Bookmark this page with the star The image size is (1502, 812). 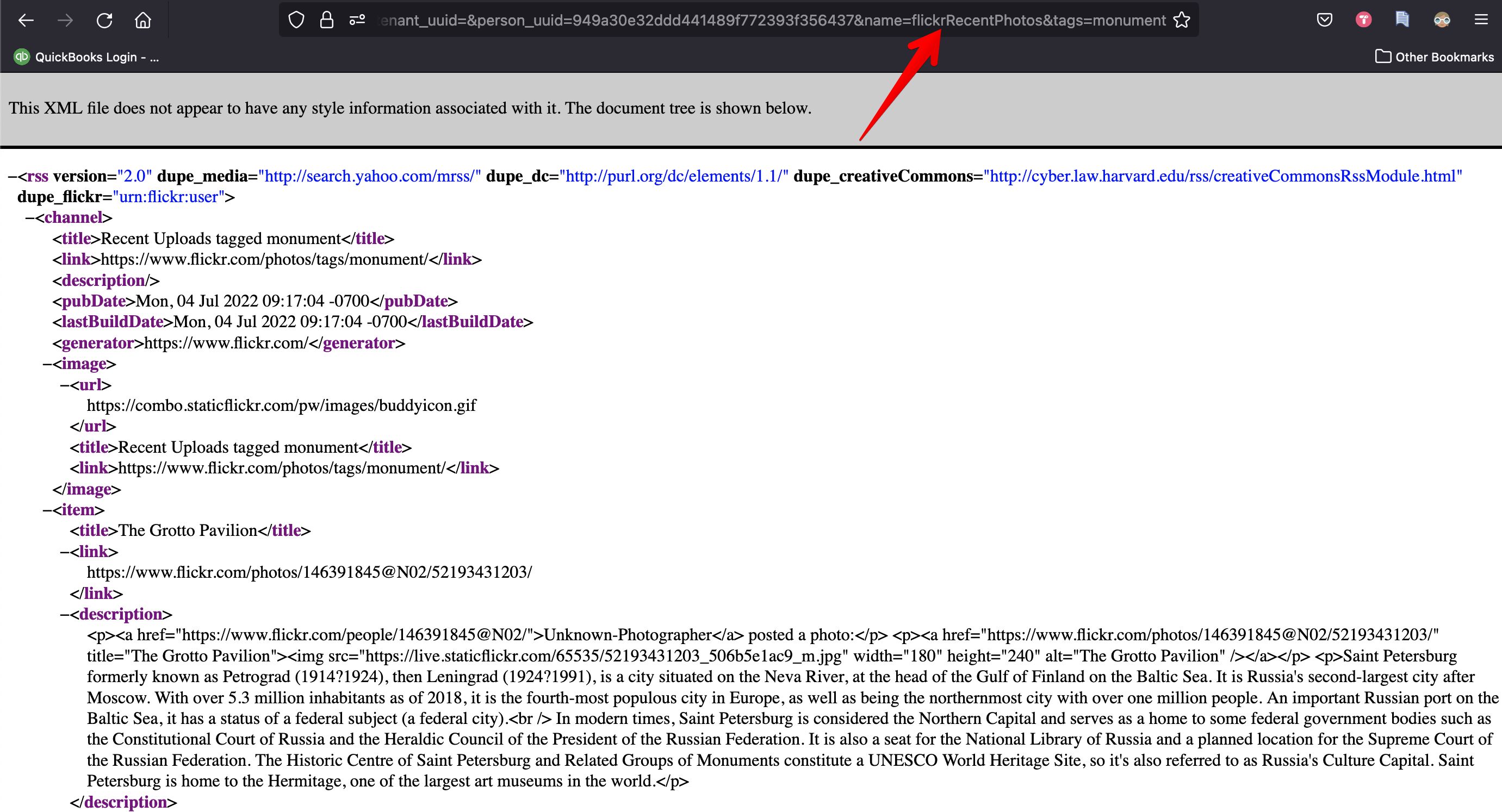[x=1181, y=21]
